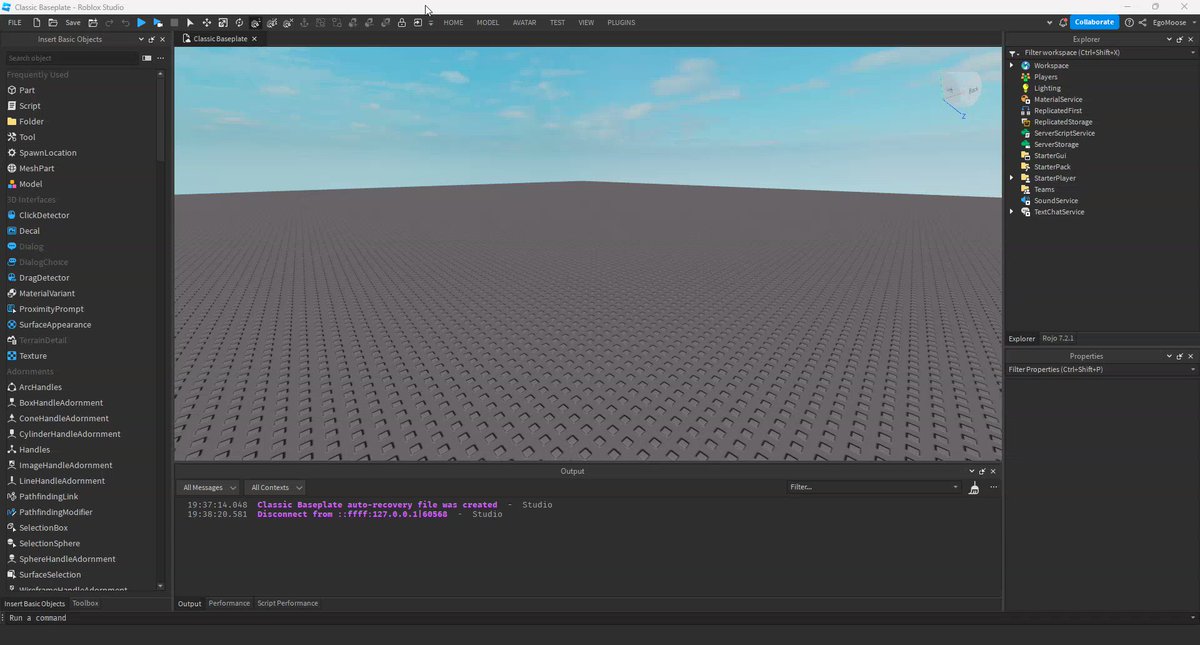Screen dimensions: 1200x645
Task: Click the New file icon in toolbar
Action: [37, 22]
